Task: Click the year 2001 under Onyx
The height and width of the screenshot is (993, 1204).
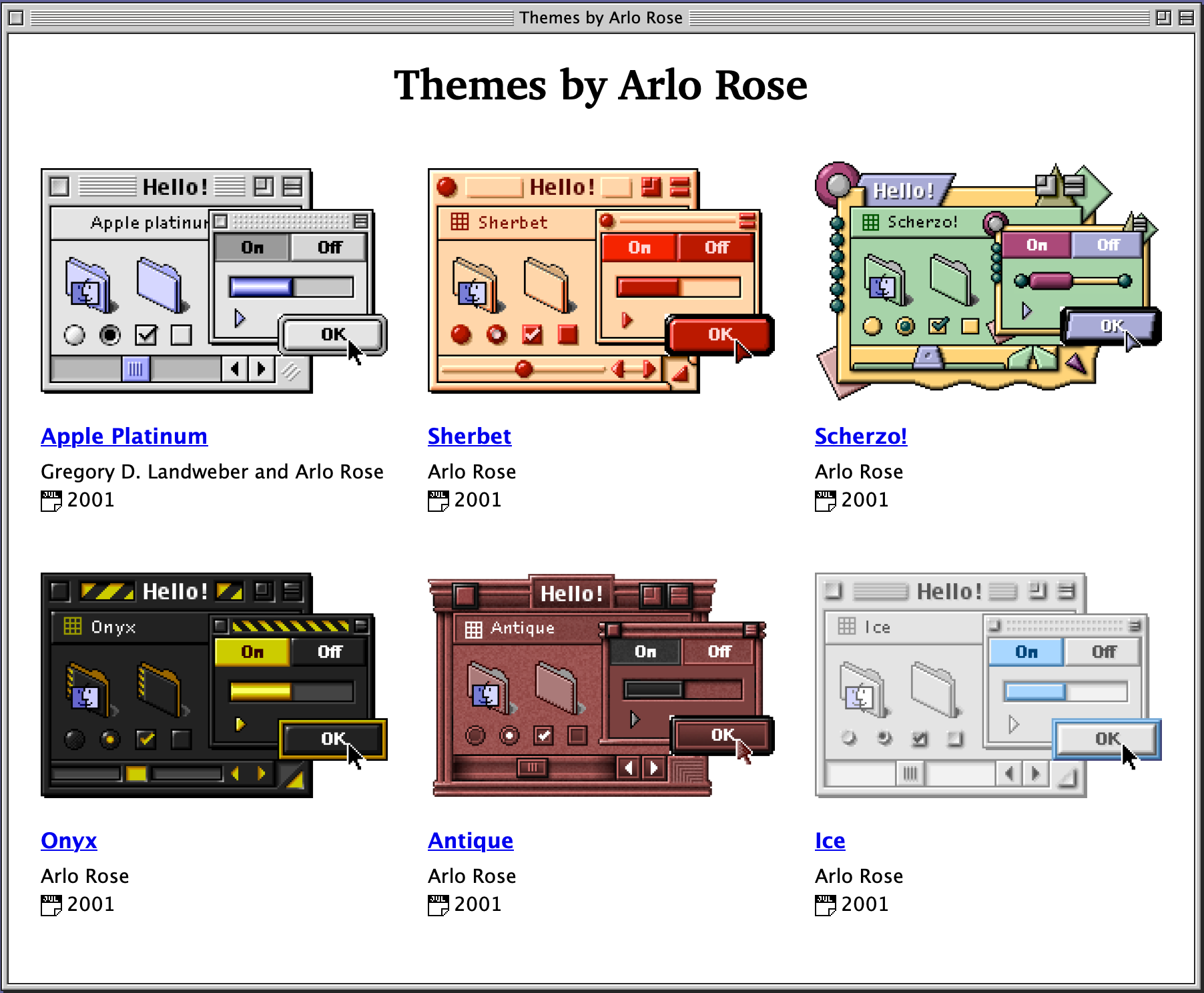Action: tap(91, 904)
